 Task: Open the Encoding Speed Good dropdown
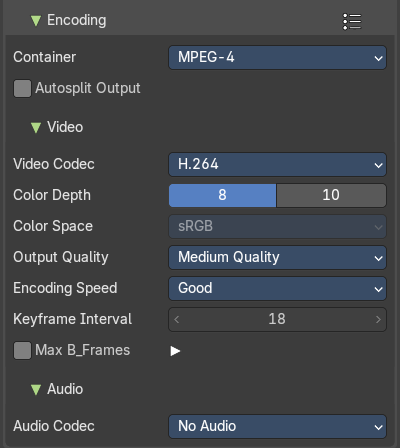[277, 288]
